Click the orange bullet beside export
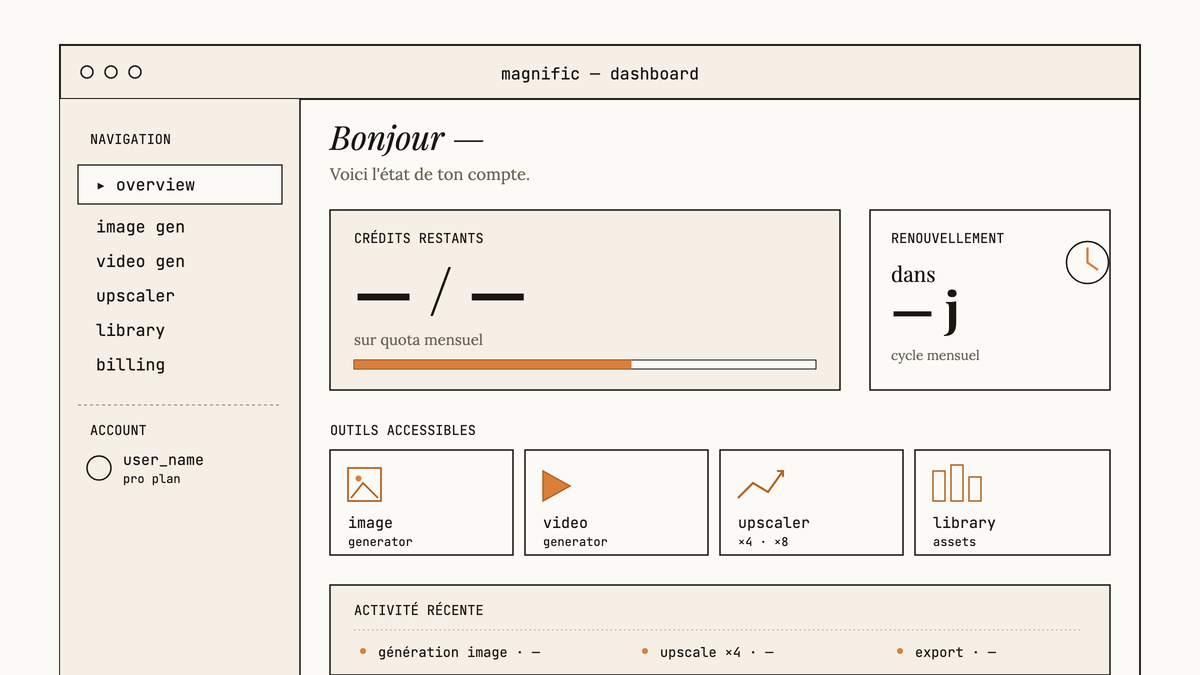The height and width of the screenshot is (675, 1200). click(900, 651)
